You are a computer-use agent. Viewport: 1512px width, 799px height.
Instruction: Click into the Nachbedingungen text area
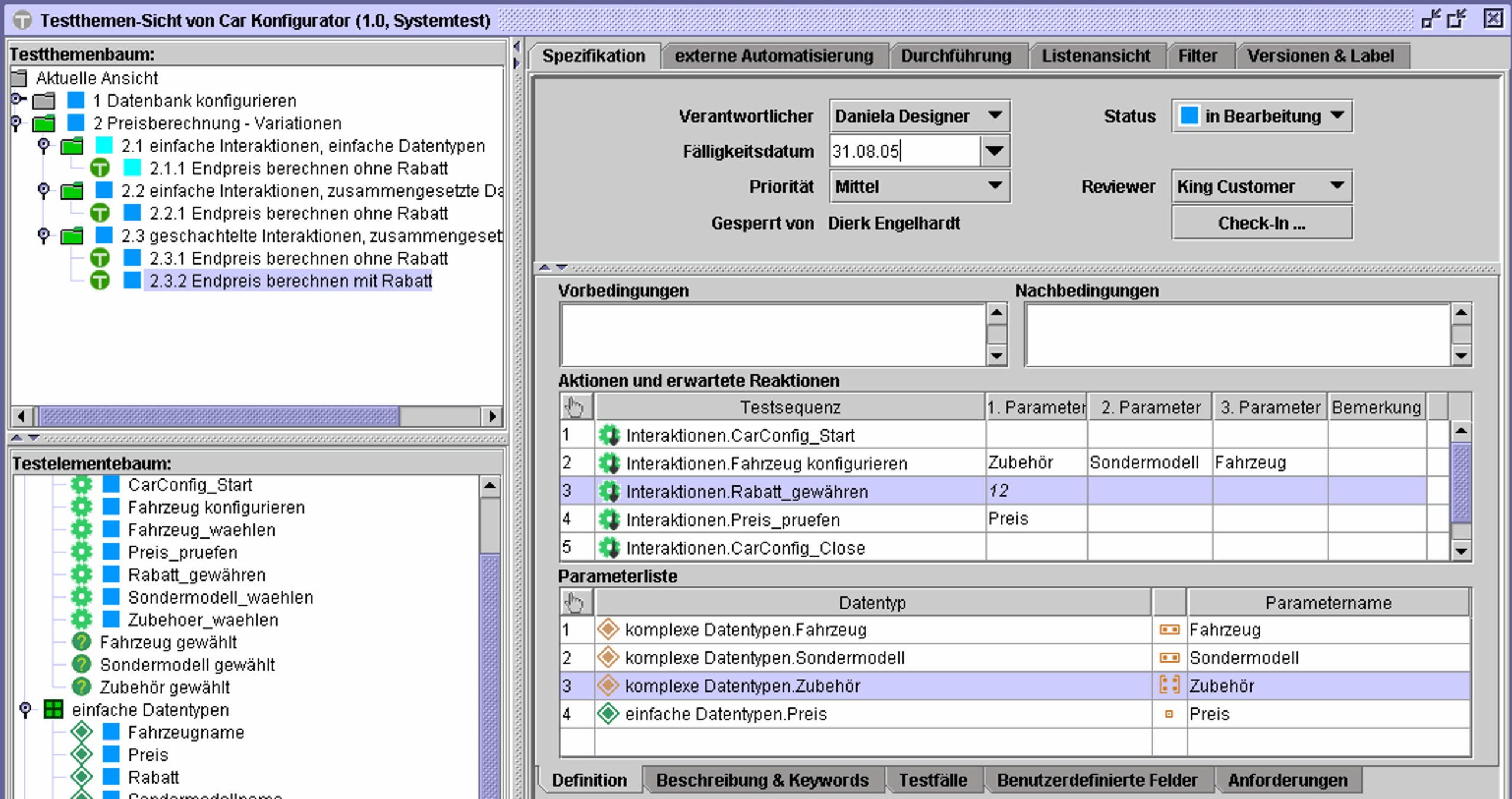coord(1238,334)
